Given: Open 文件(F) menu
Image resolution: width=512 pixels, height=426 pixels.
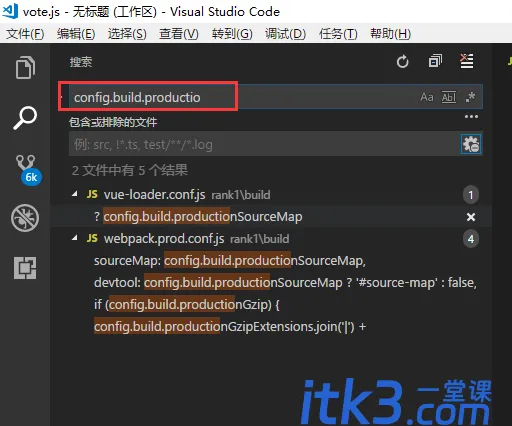Looking at the screenshot, I should pos(25,34).
